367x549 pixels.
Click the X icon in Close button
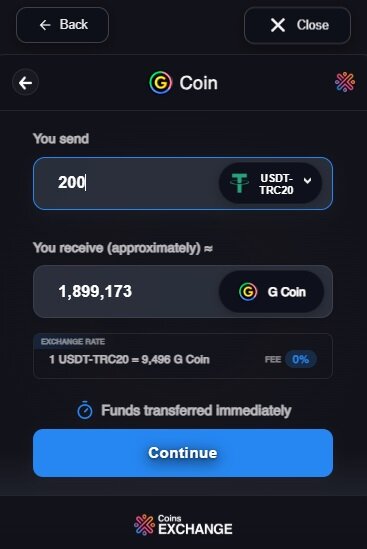[278, 25]
